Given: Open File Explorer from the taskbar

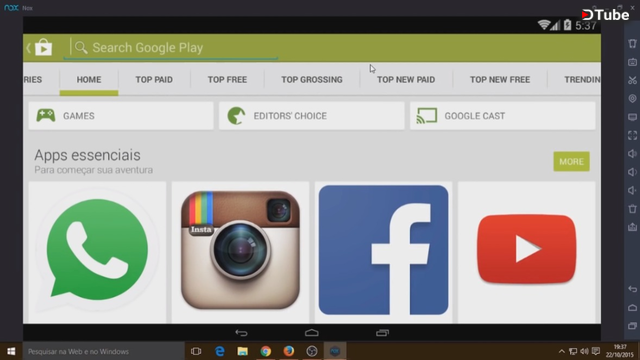Looking at the screenshot, I should coord(242,351).
